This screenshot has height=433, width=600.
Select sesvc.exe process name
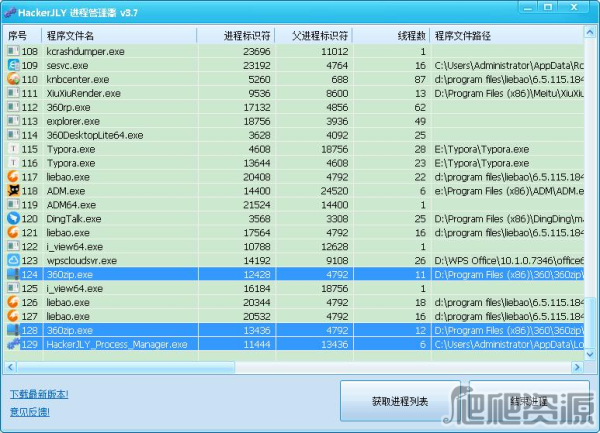[67, 65]
